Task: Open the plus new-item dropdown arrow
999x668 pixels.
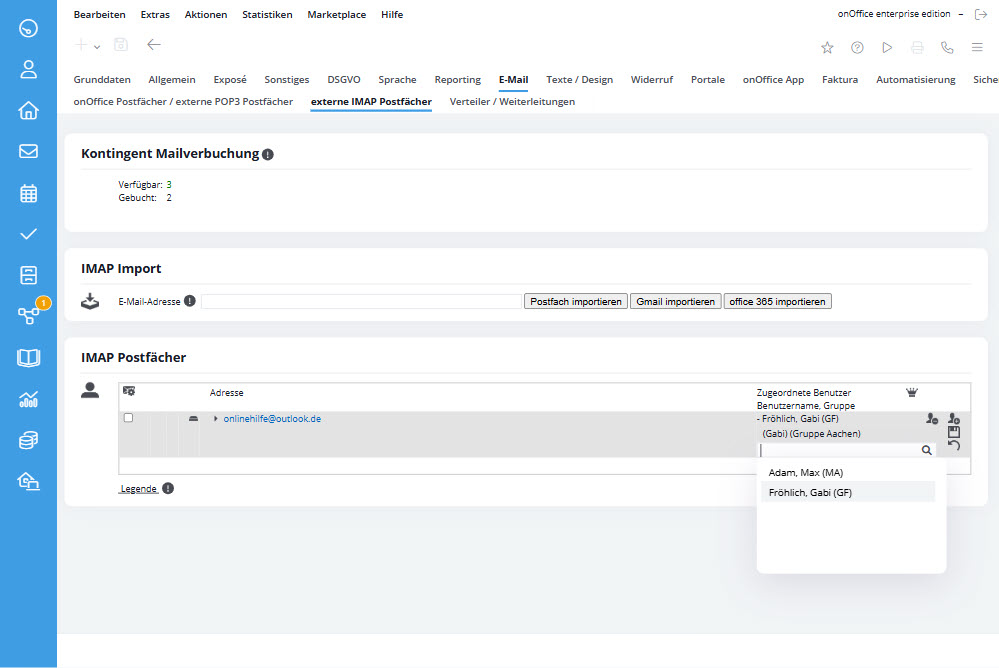Action: point(97,46)
